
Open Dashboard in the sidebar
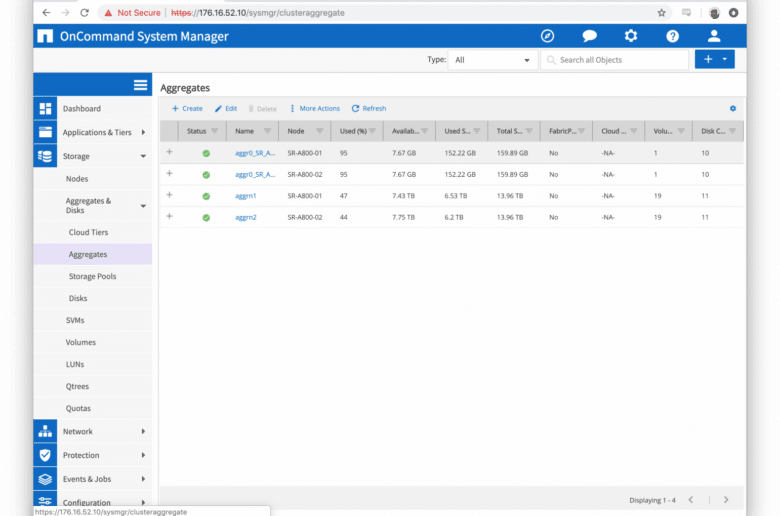click(x=82, y=108)
